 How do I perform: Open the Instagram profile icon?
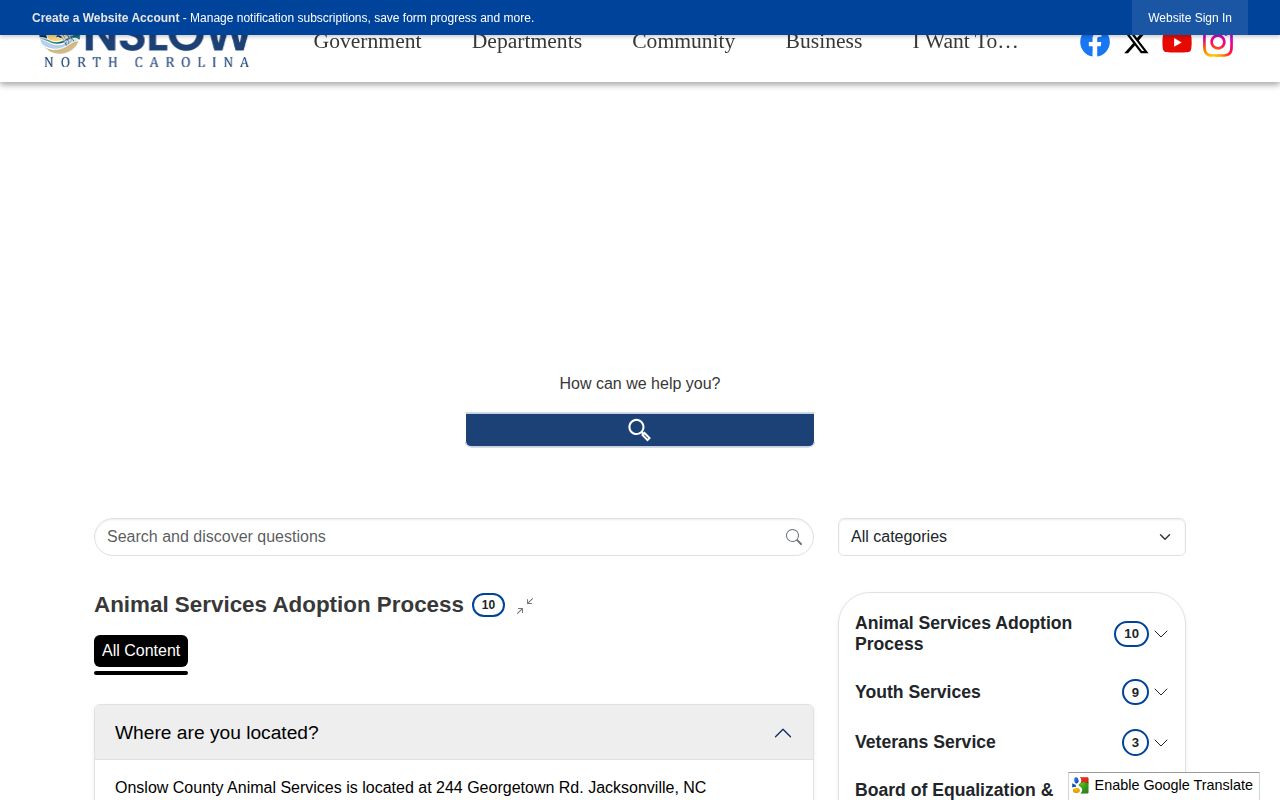[x=1218, y=45]
